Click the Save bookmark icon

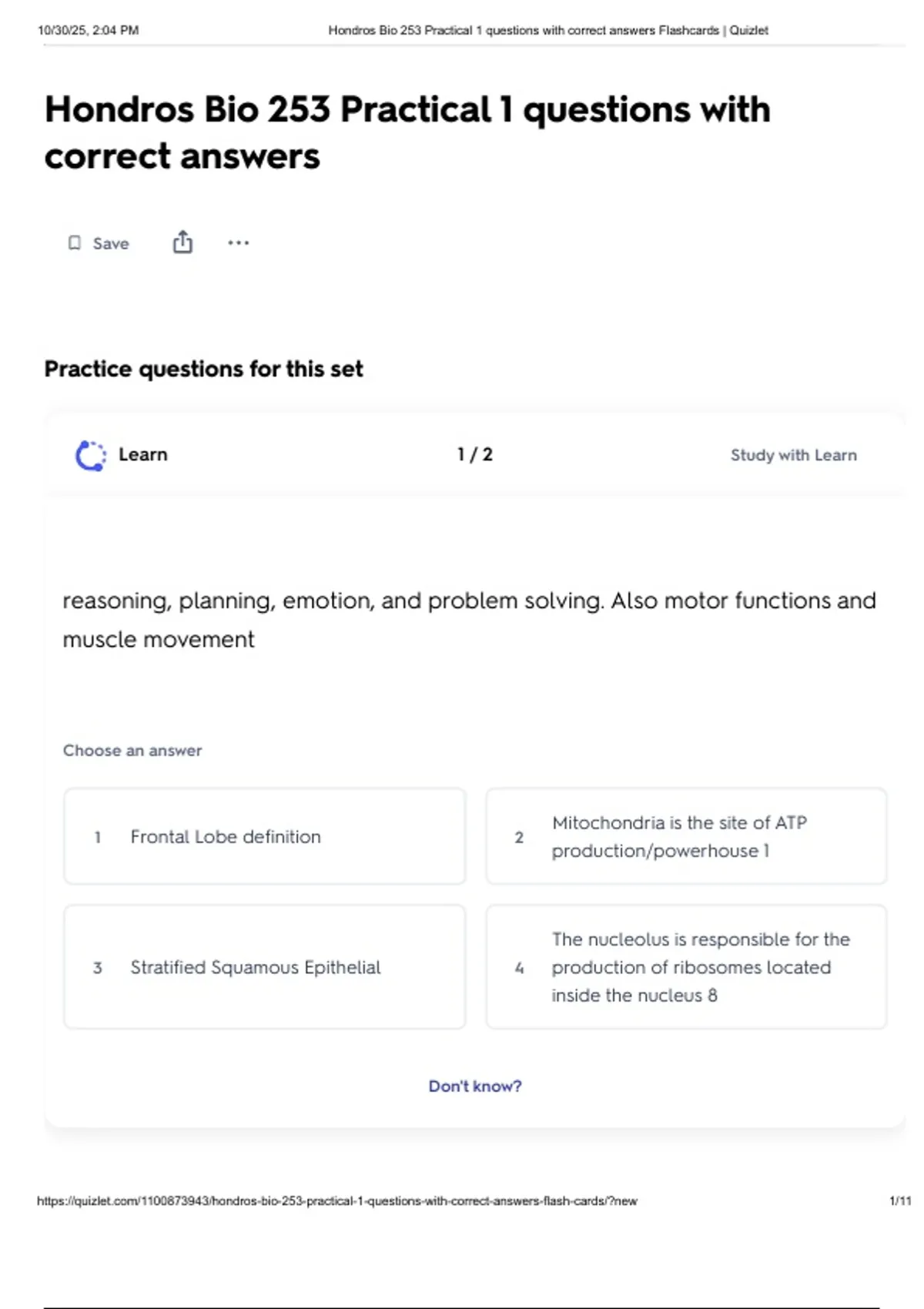click(75, 243)
